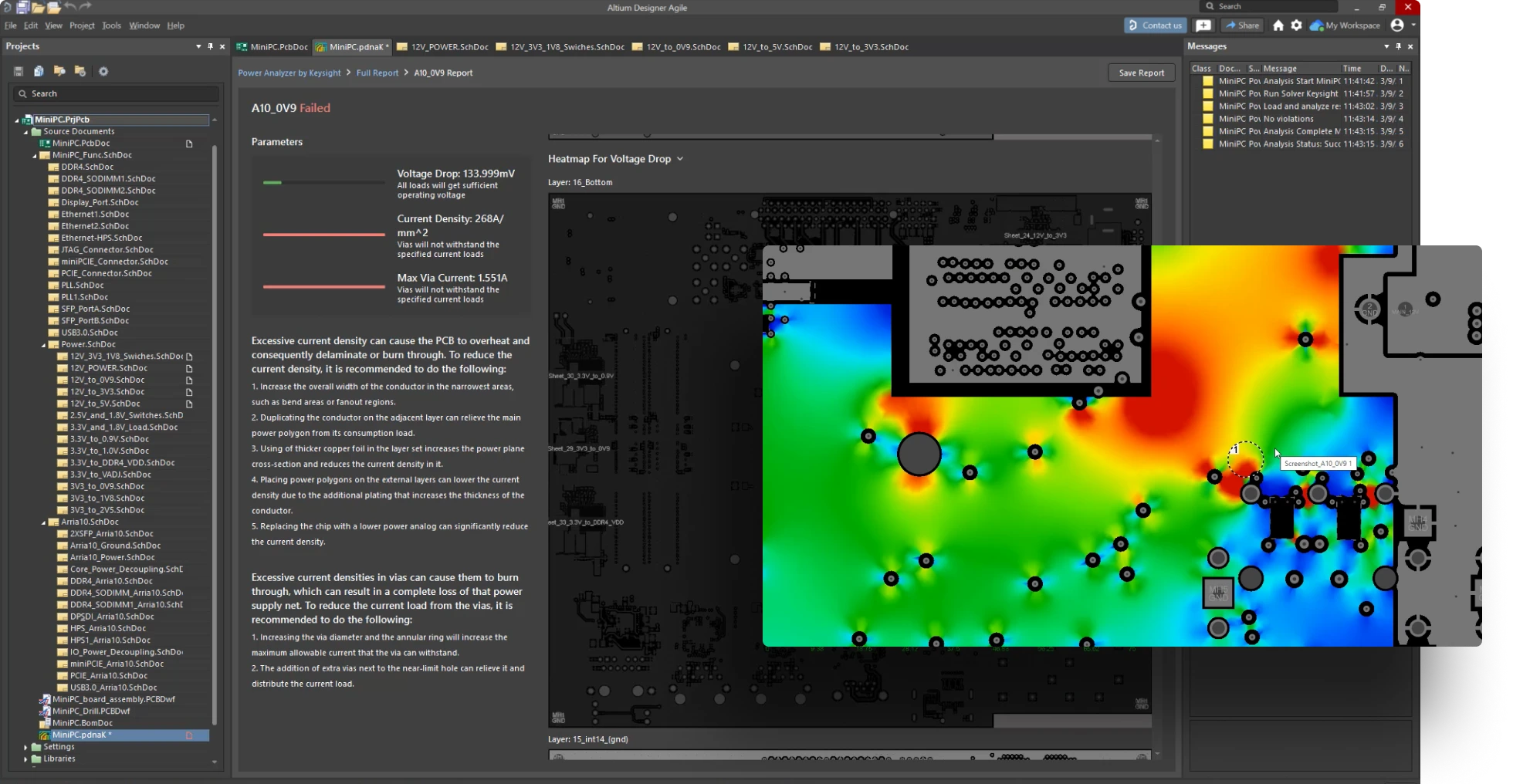1513x784 pixels.
Task: Click the Home icon in top bar
Action: tap(1278, 25)
